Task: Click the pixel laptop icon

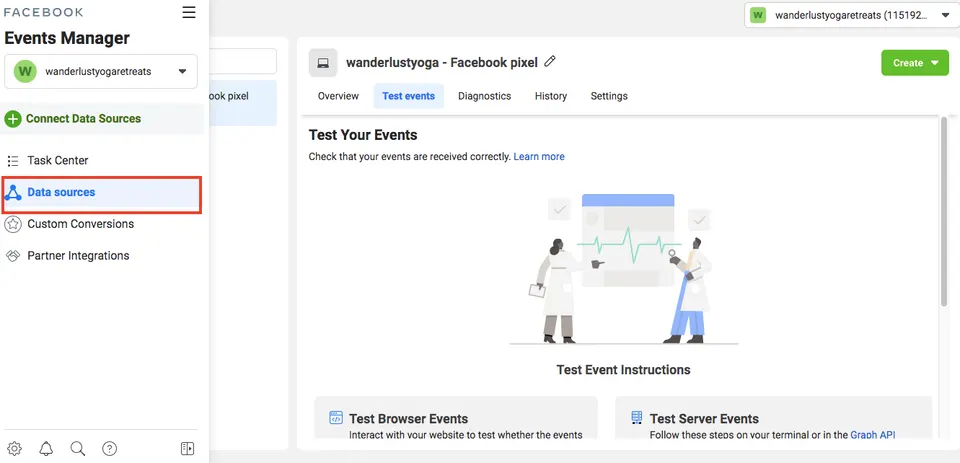Action: (x=323, y=62)
